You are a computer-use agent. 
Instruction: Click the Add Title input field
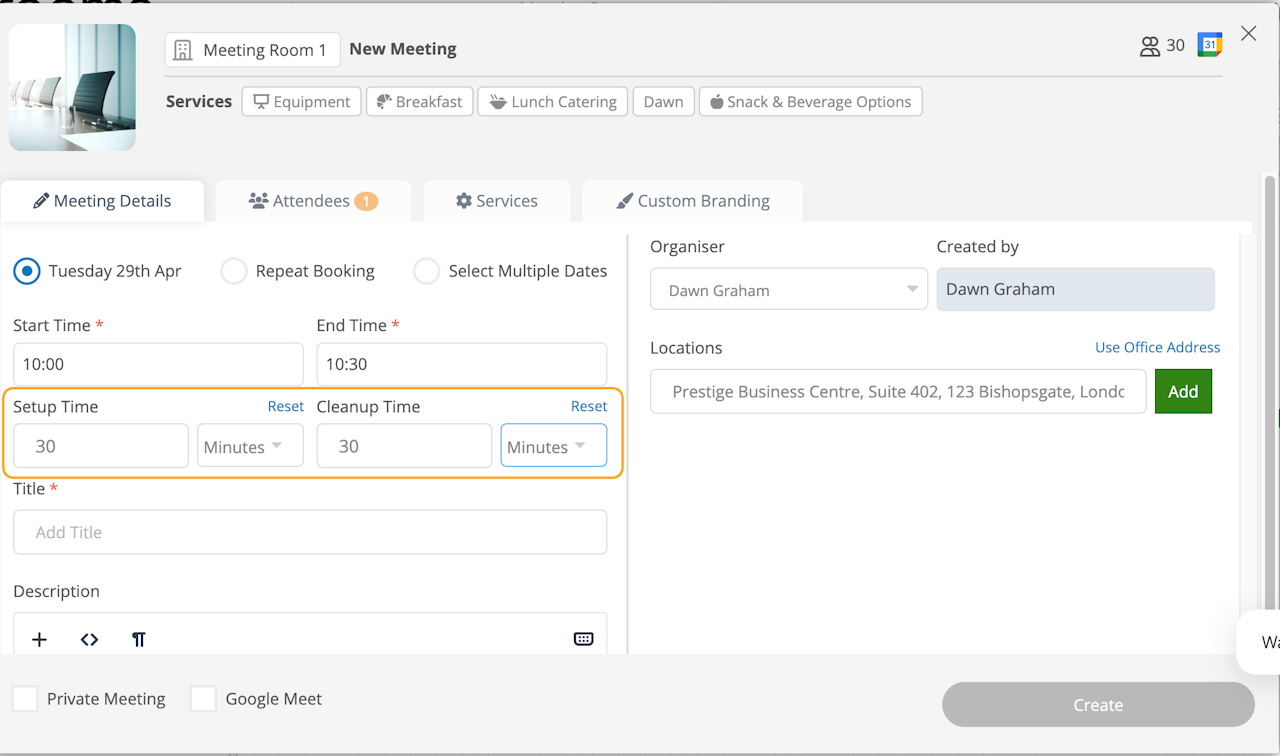tap(310, 532)
